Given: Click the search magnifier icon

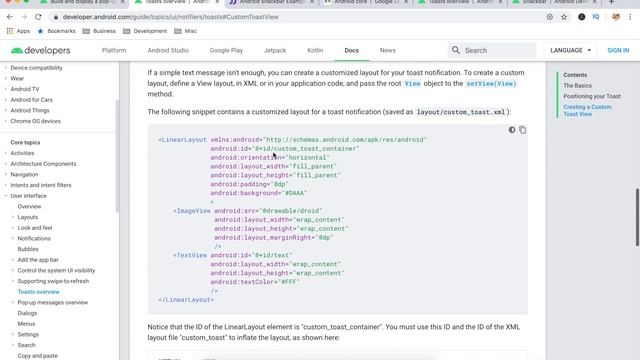Looking at the screenshot, I should [456, 50].
